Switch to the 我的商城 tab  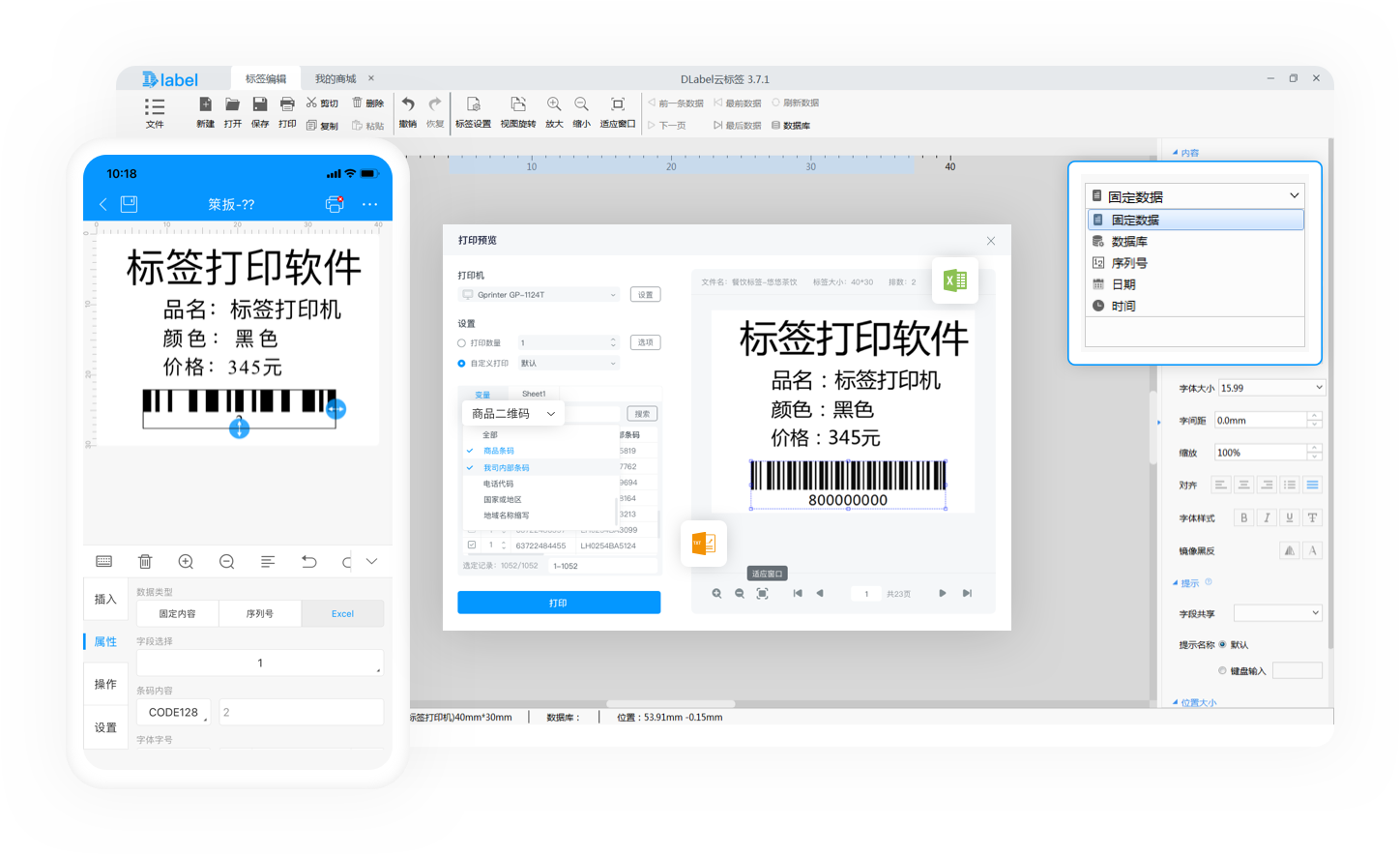tap(335, 78)
